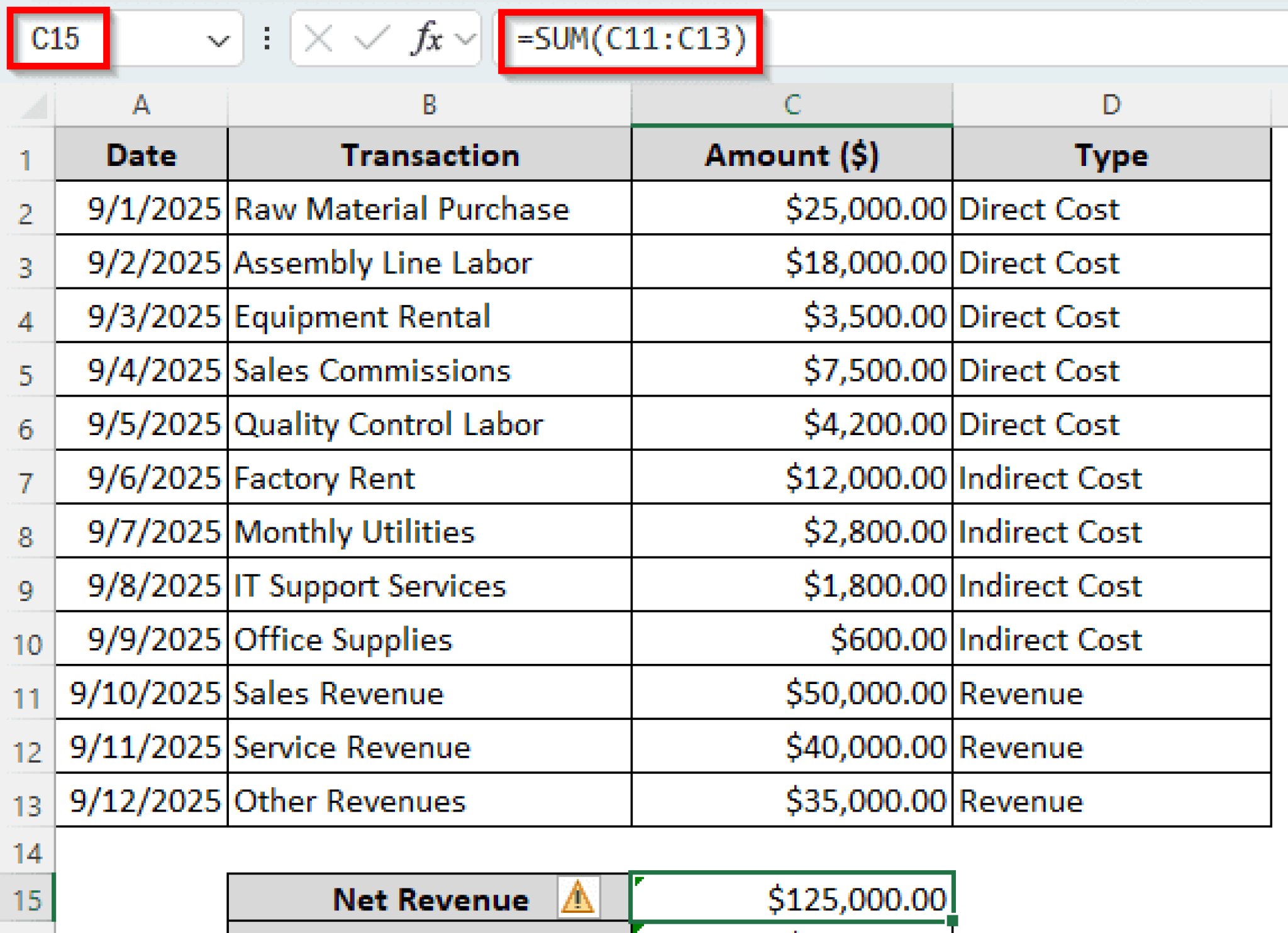Click the Enter checkmark icon in the formula bar
Viewport: 1288px width, 933px height.
tap(371, 39)
